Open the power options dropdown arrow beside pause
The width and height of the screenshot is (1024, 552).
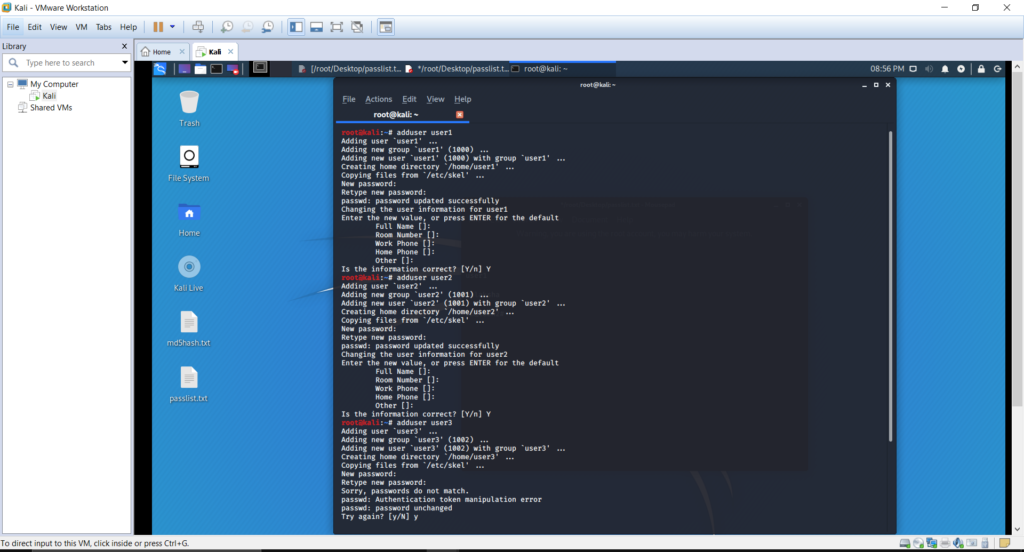[172, 27]
